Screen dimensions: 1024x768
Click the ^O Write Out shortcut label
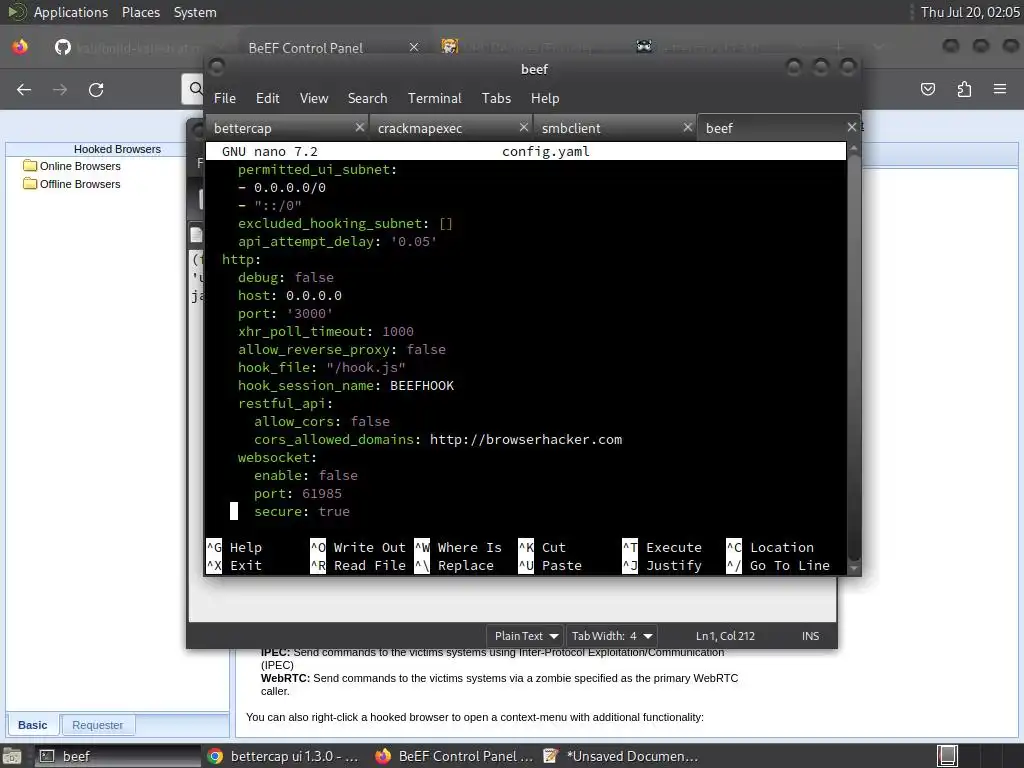point(358,548)
